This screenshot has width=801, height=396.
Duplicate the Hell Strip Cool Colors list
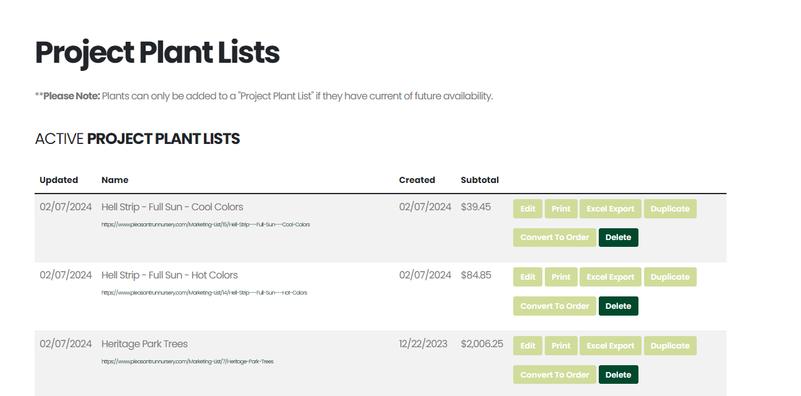[x=670, y=208]
